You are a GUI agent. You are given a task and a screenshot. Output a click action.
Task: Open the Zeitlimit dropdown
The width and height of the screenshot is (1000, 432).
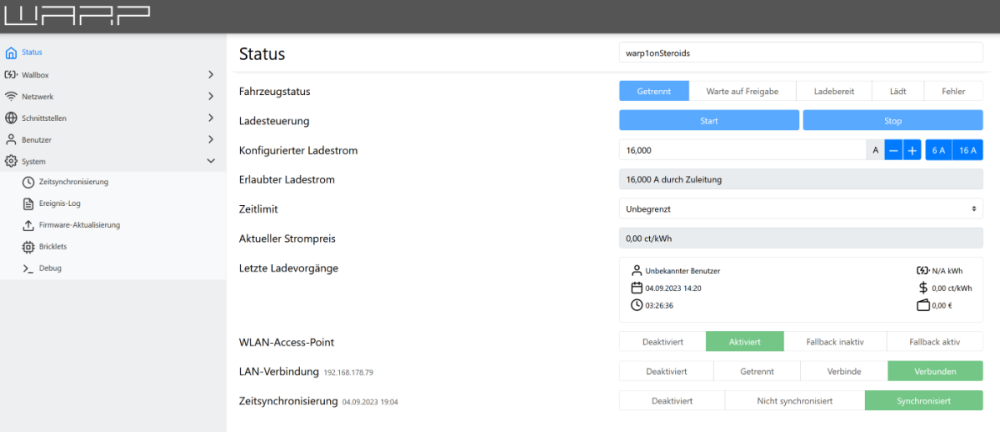pos(800,208)
